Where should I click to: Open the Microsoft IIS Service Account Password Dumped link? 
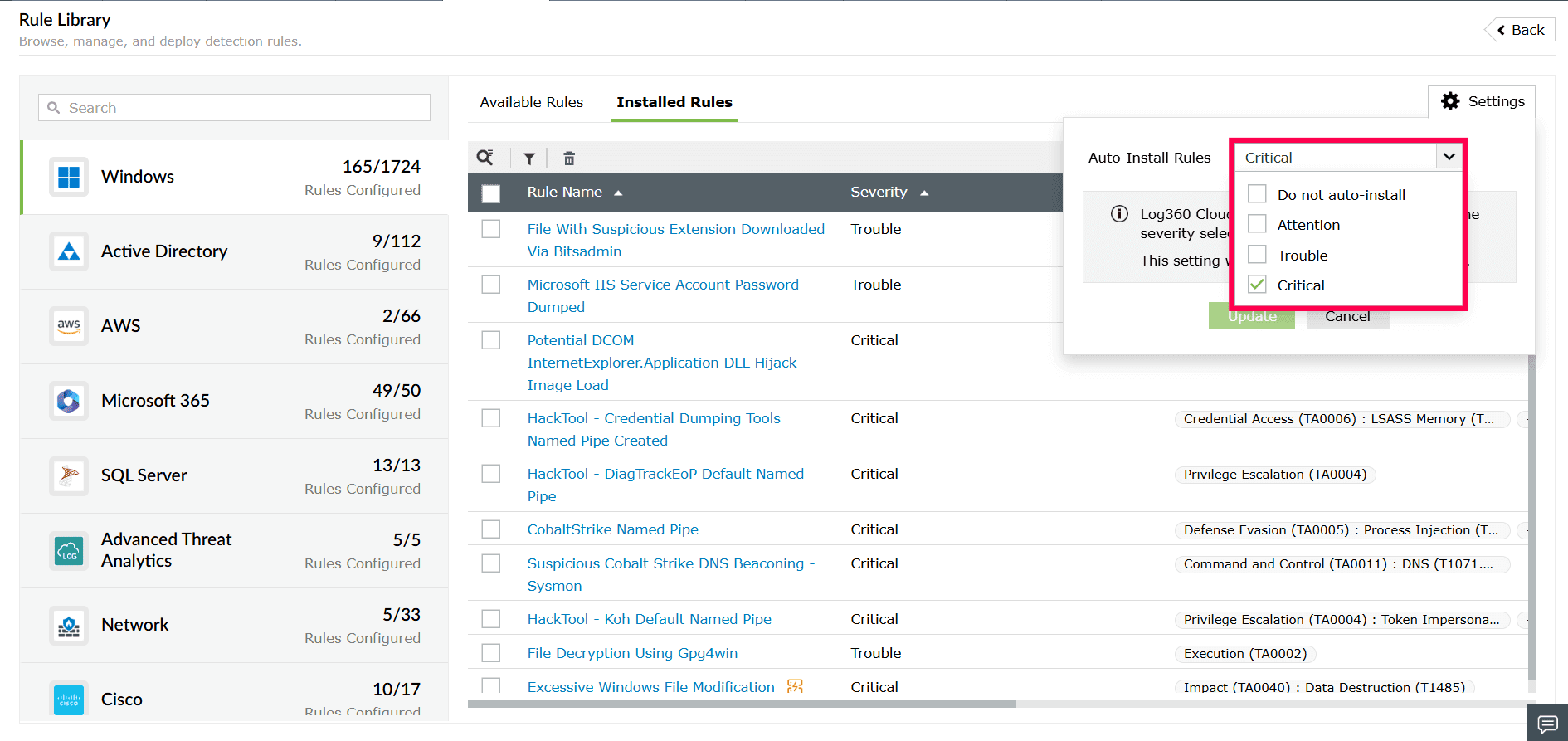tap(663, 295)
